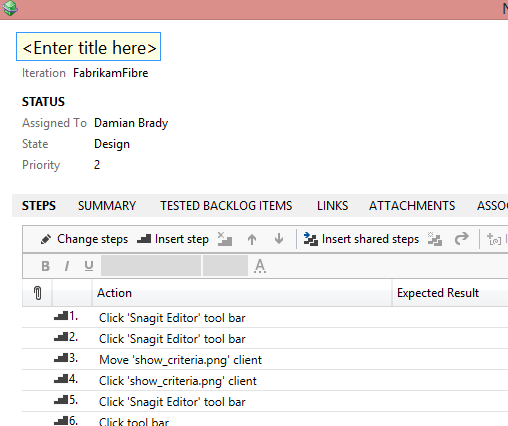
Task: Click the Insert shared steps icon
Action: tap(311, 239)
